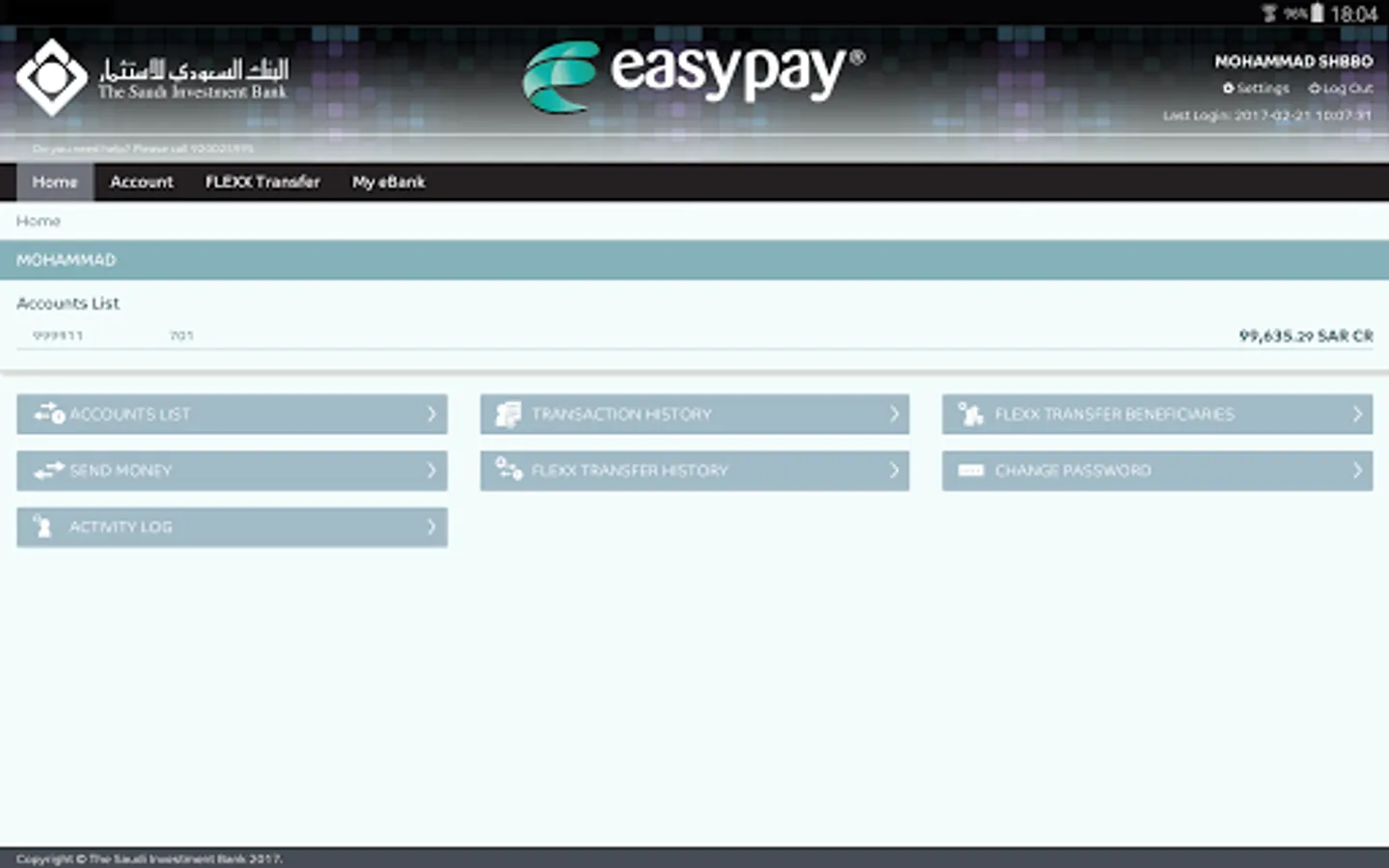
Task: Click the MOHAMMAD header bar
Action: [694, 260]
